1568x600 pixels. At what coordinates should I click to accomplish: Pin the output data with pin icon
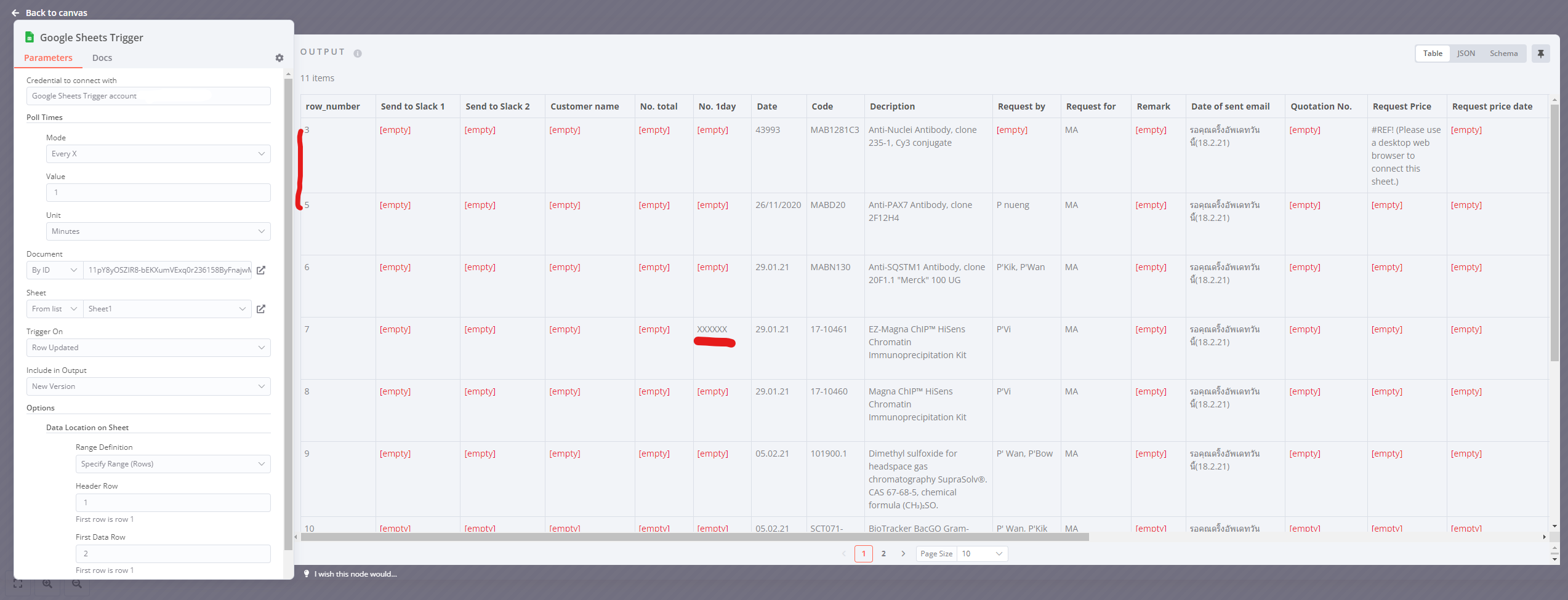(x=1540, y=54)
